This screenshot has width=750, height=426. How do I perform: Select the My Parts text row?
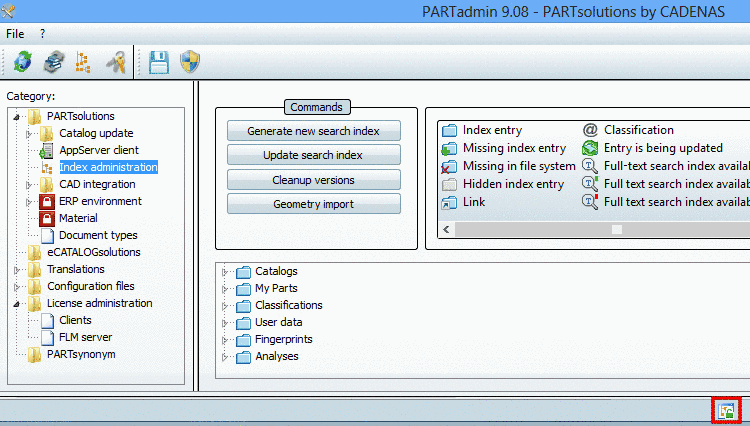pos(276,288)
